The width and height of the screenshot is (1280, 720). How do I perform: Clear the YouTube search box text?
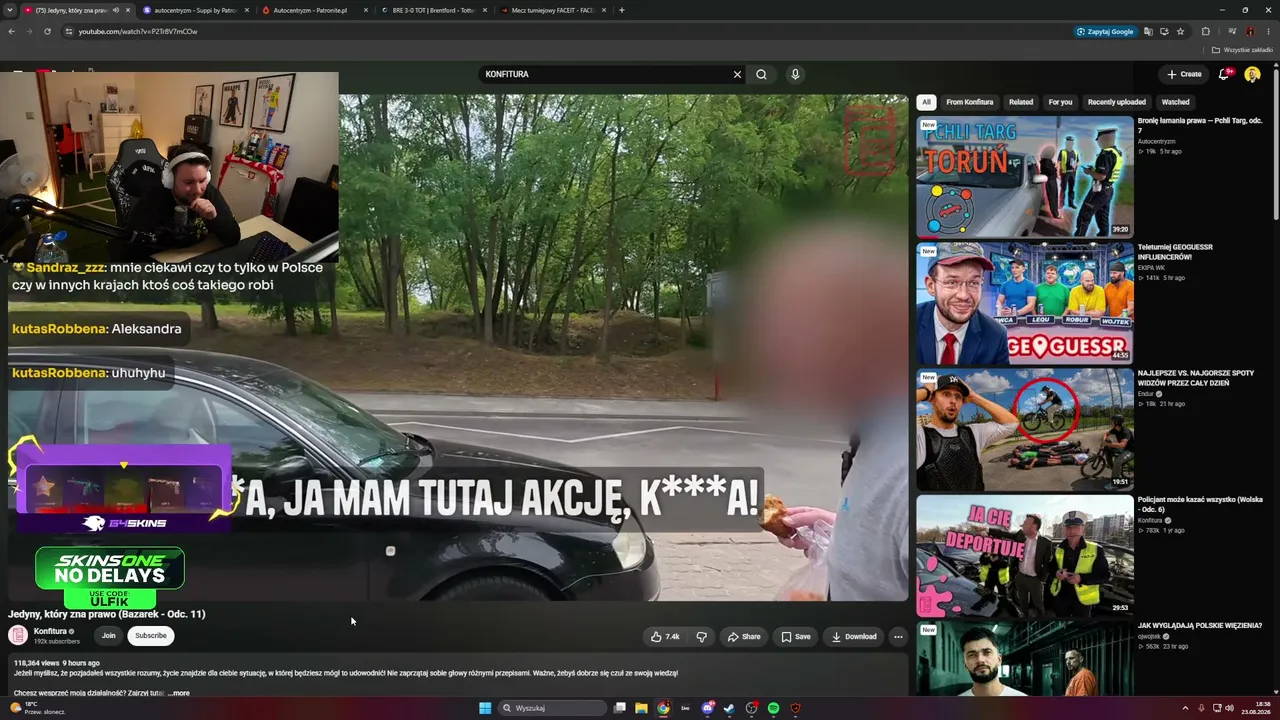(x=737, y=74)
